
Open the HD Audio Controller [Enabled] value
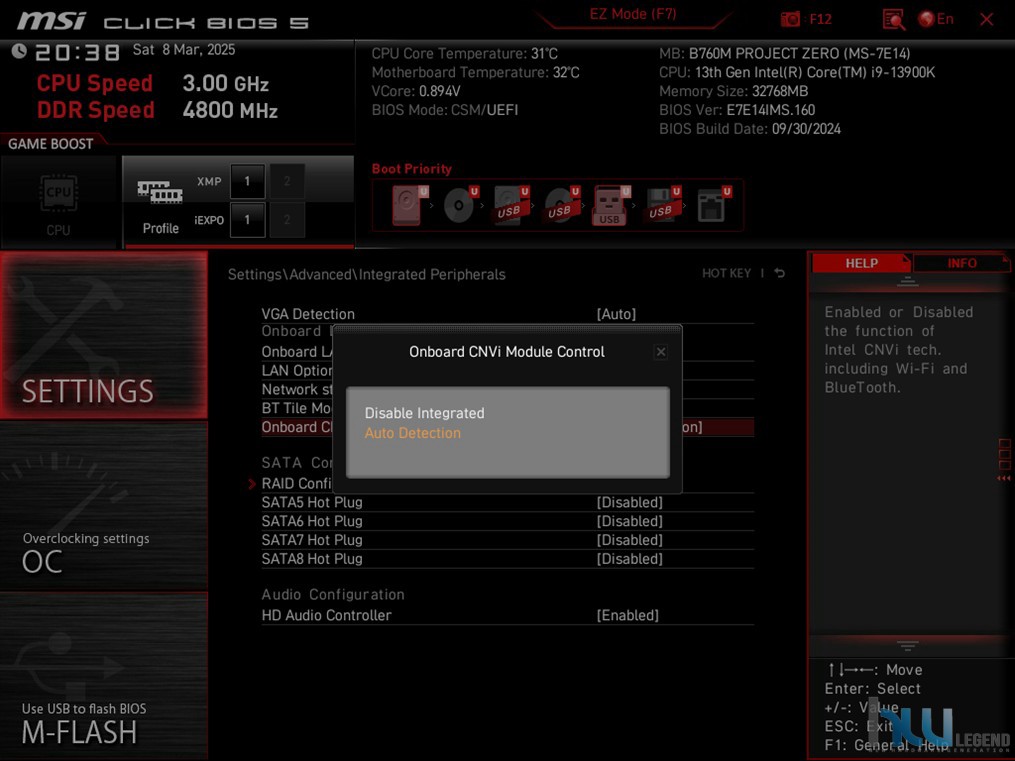[x=628, y=615]
